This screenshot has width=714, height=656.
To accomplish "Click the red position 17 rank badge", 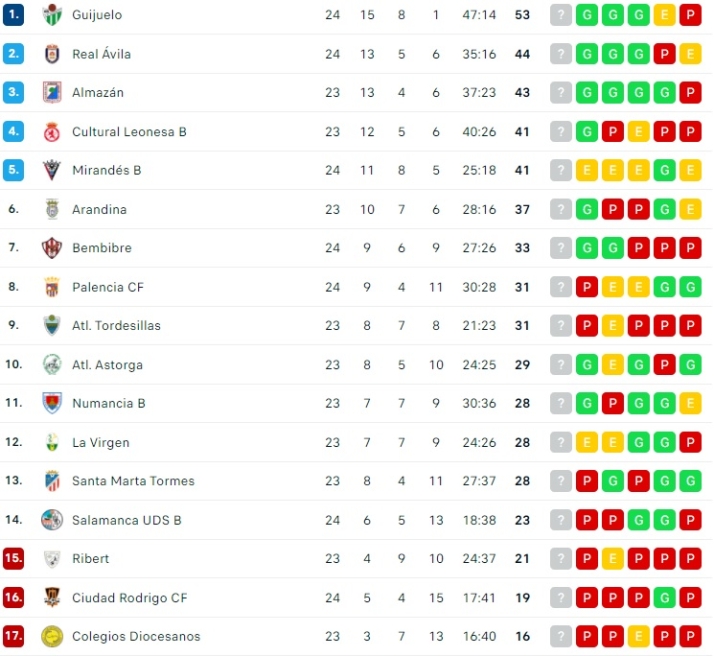I will point(13,636).
